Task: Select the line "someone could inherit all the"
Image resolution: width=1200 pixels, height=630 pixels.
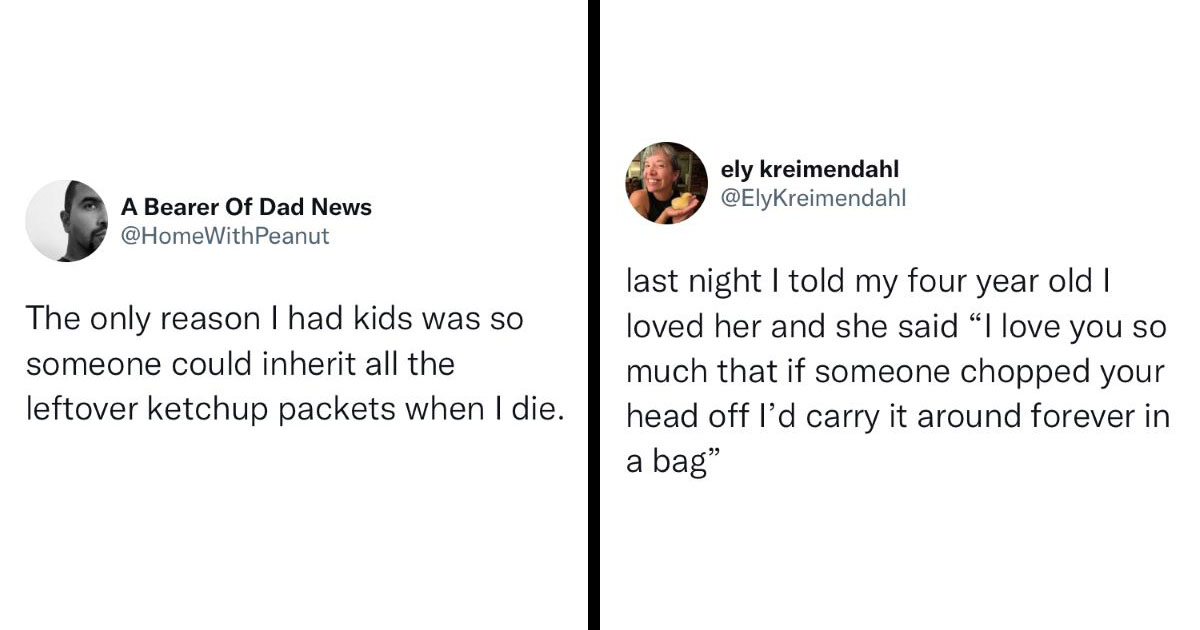Action: click(240, 364)
